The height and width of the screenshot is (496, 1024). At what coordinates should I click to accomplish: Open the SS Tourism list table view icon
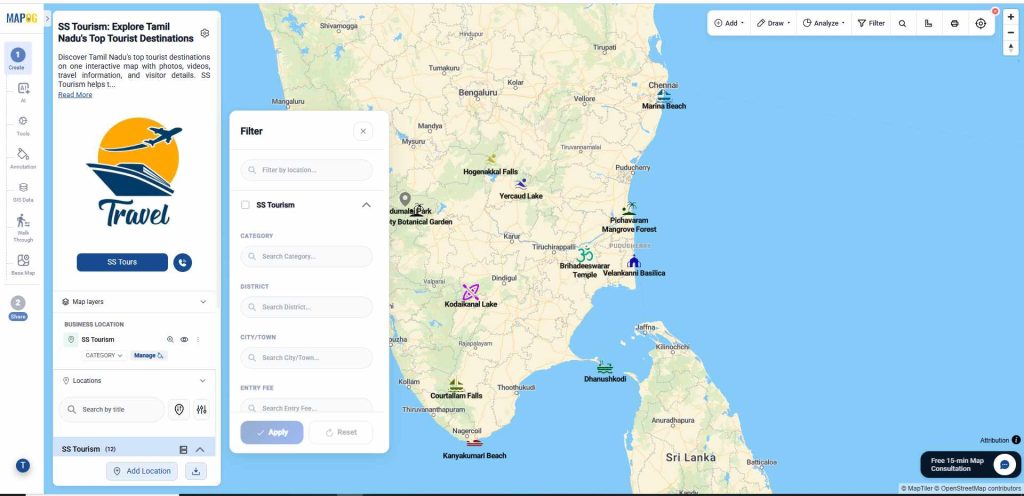pyautogui.click(x=184, y=450)
